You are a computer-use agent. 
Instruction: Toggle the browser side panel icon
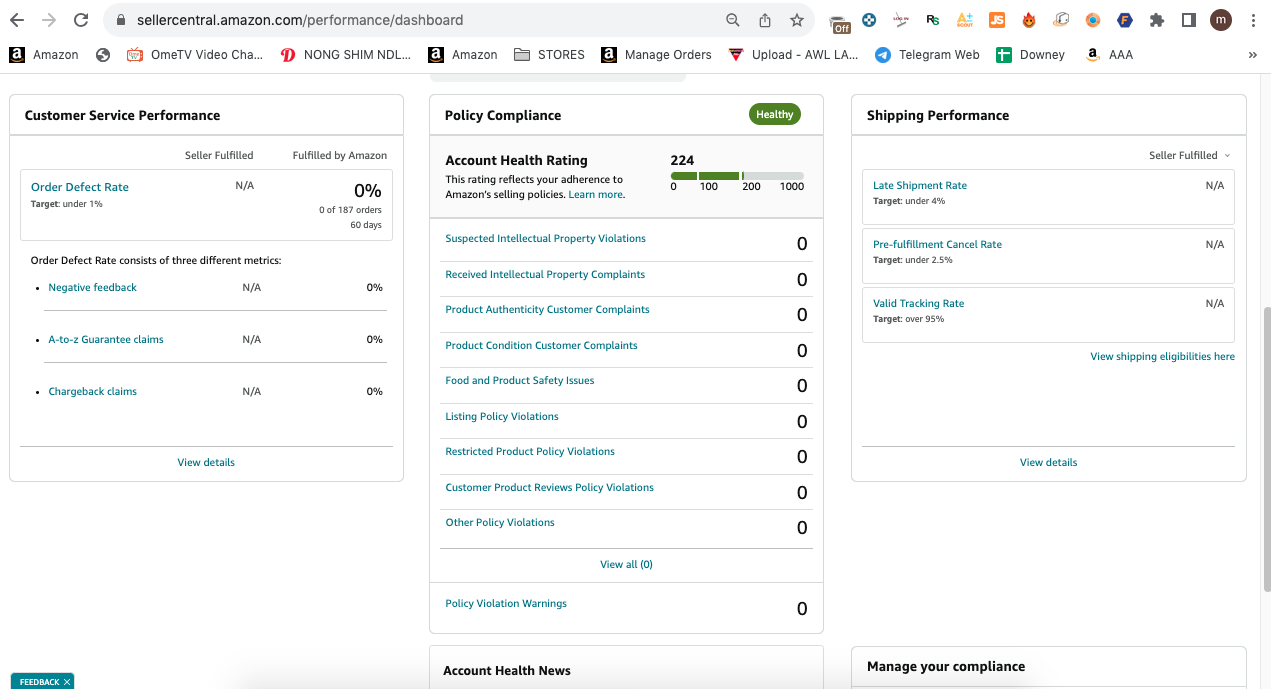(x=1189, y=20)
